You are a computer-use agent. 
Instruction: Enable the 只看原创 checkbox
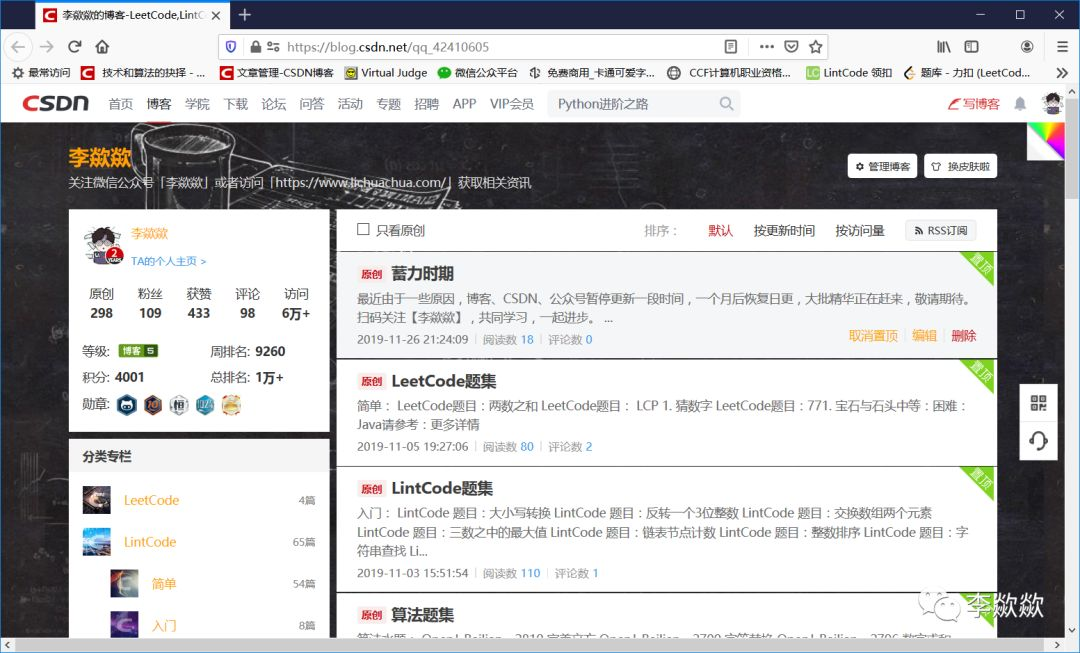point(365,229)
